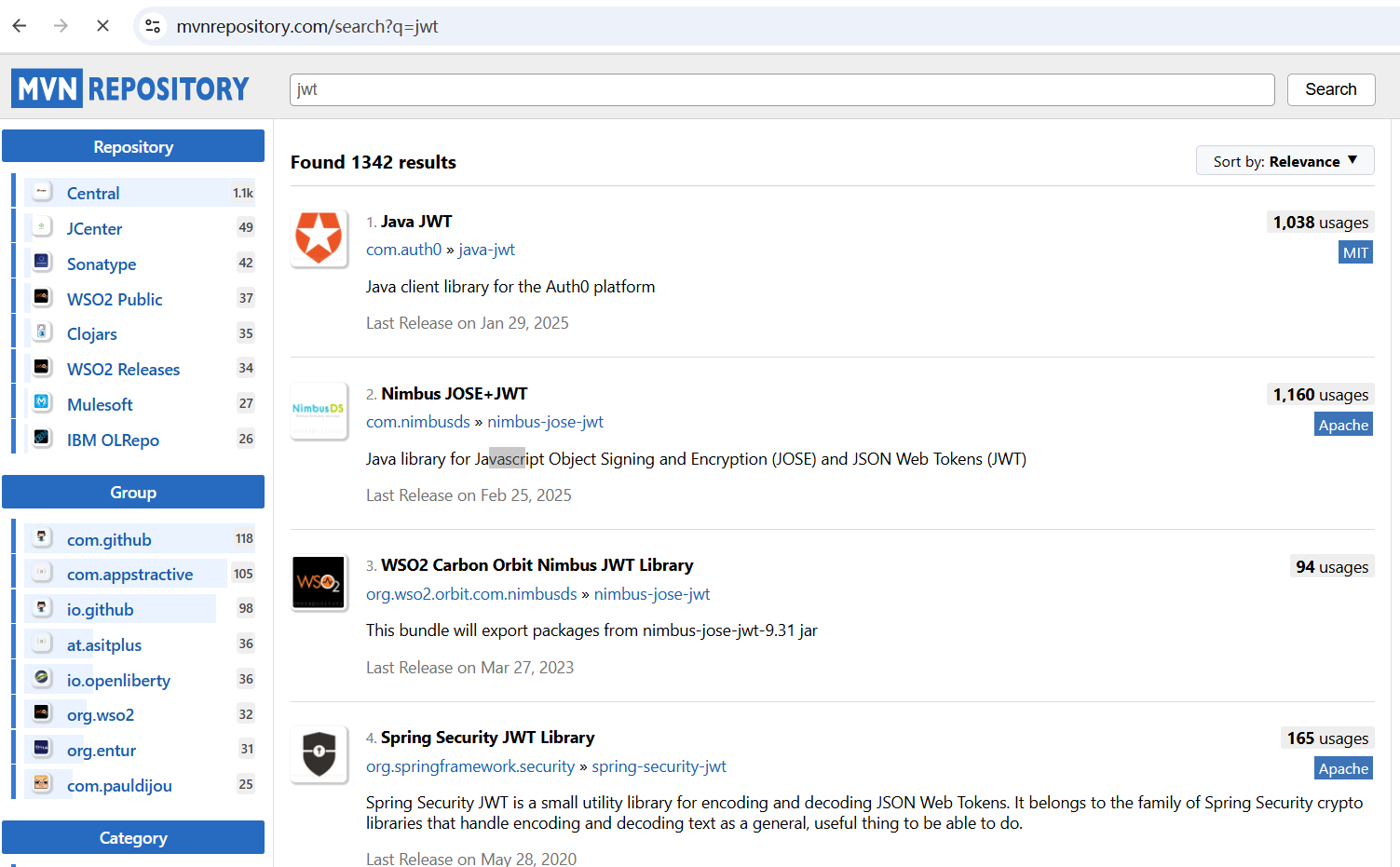1400x867 pixels.
Task: Click the Central repository icon
Action: [42, 192]
